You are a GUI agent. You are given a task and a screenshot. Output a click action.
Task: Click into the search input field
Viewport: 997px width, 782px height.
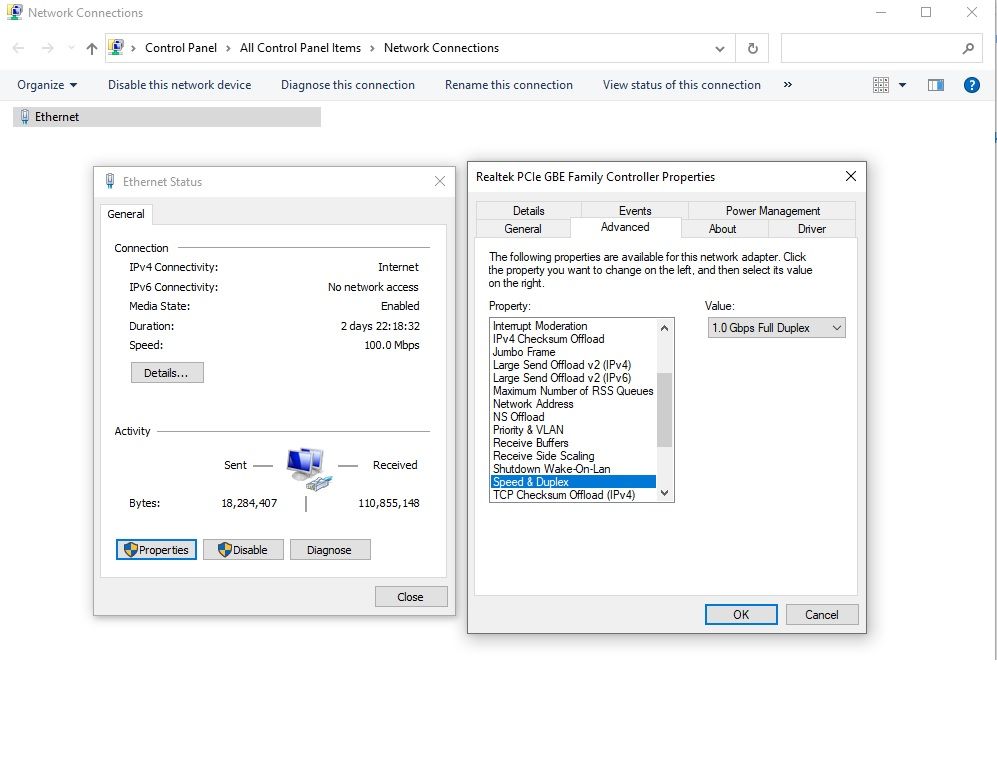(868, 48)
